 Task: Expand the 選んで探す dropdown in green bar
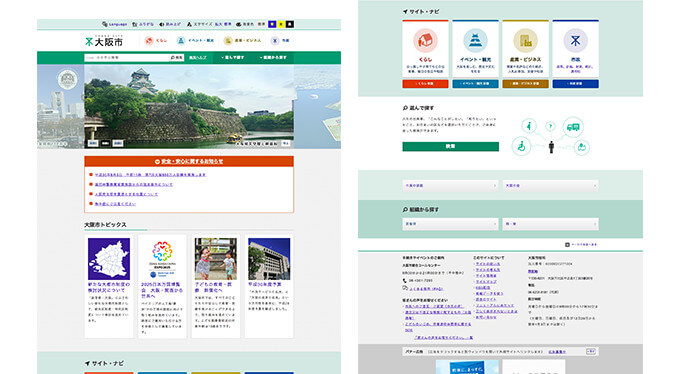point(233,57)
